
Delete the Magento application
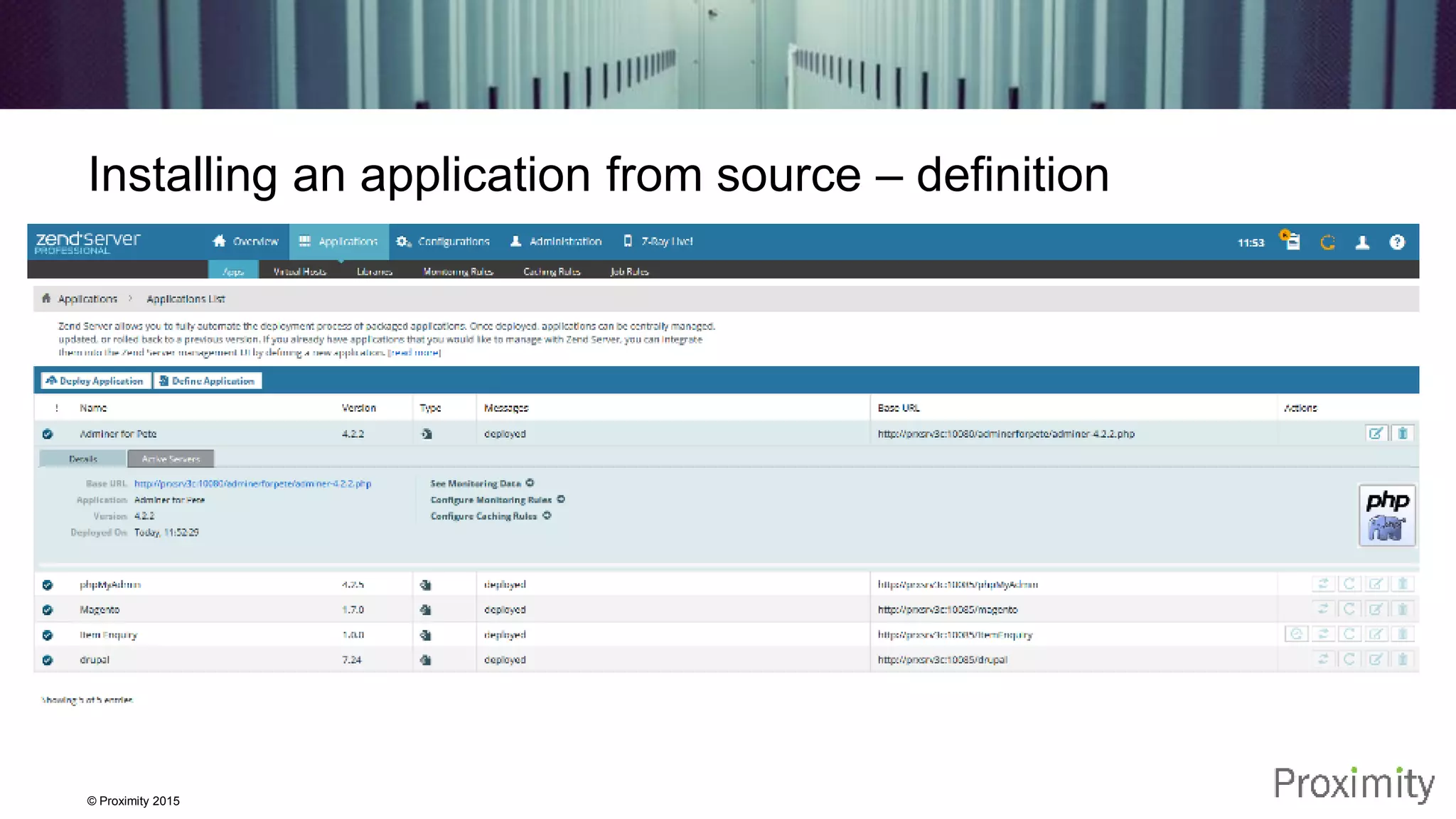pos(1403,609)
